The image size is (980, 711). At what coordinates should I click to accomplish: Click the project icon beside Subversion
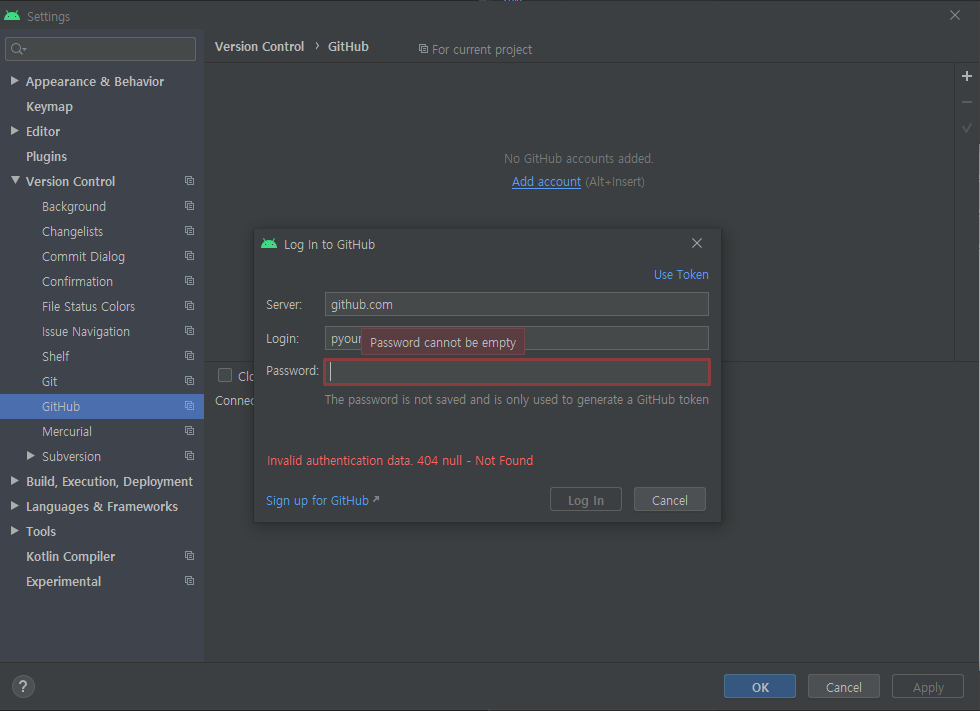189,456
